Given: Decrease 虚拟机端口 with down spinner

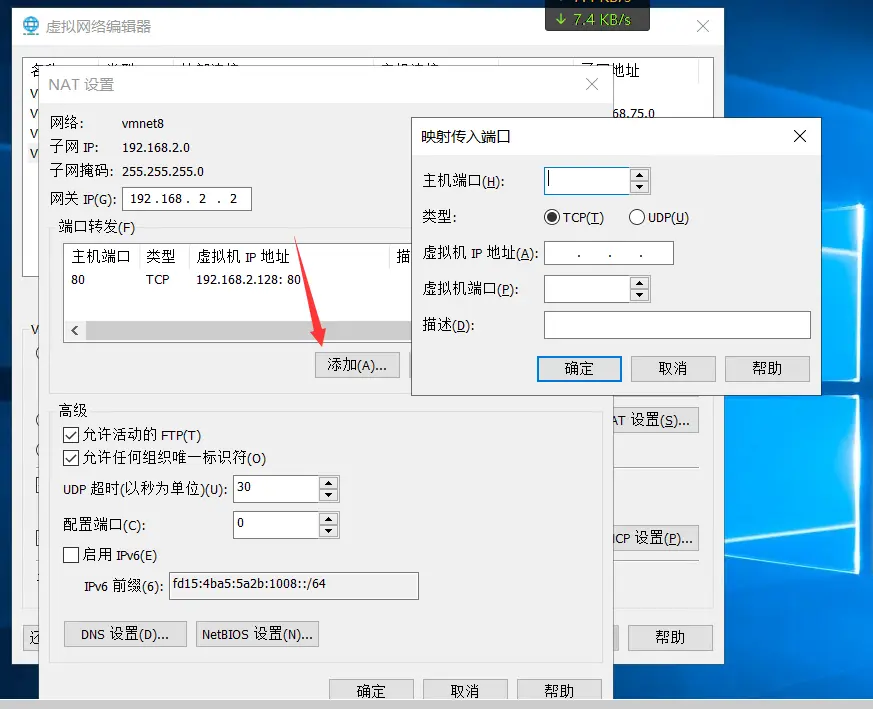Looking at the screenshot, I should [x=639, y=296].
